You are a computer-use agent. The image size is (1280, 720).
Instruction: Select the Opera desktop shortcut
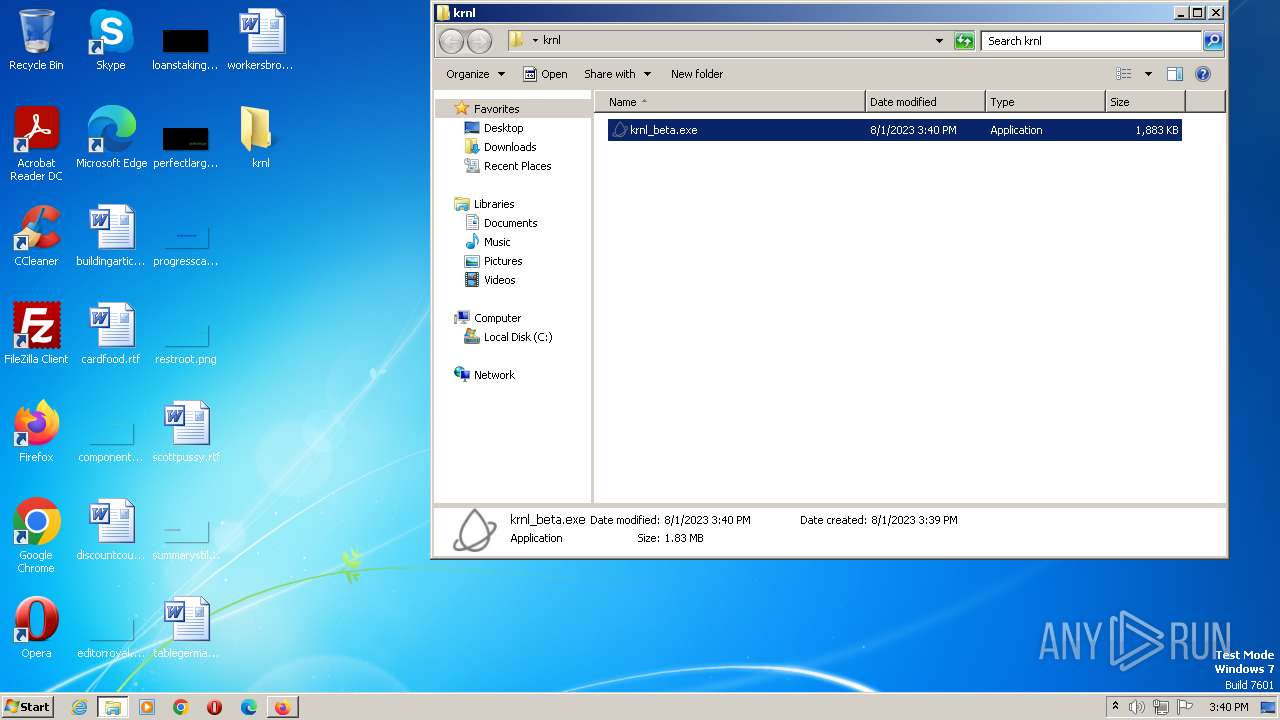(36, 627)
